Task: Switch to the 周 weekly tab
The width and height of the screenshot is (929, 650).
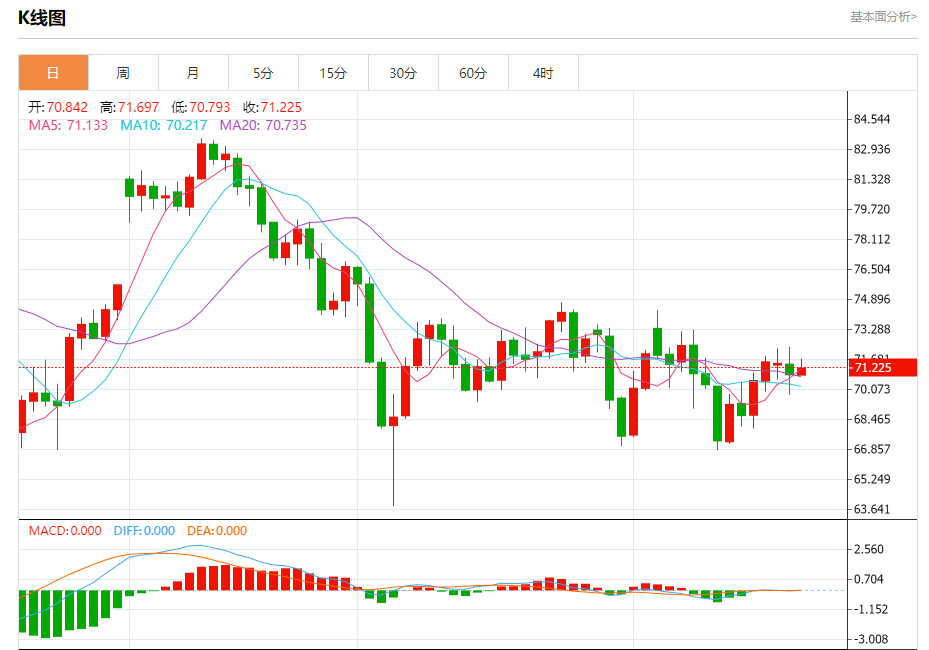Action: pos(123,73)
